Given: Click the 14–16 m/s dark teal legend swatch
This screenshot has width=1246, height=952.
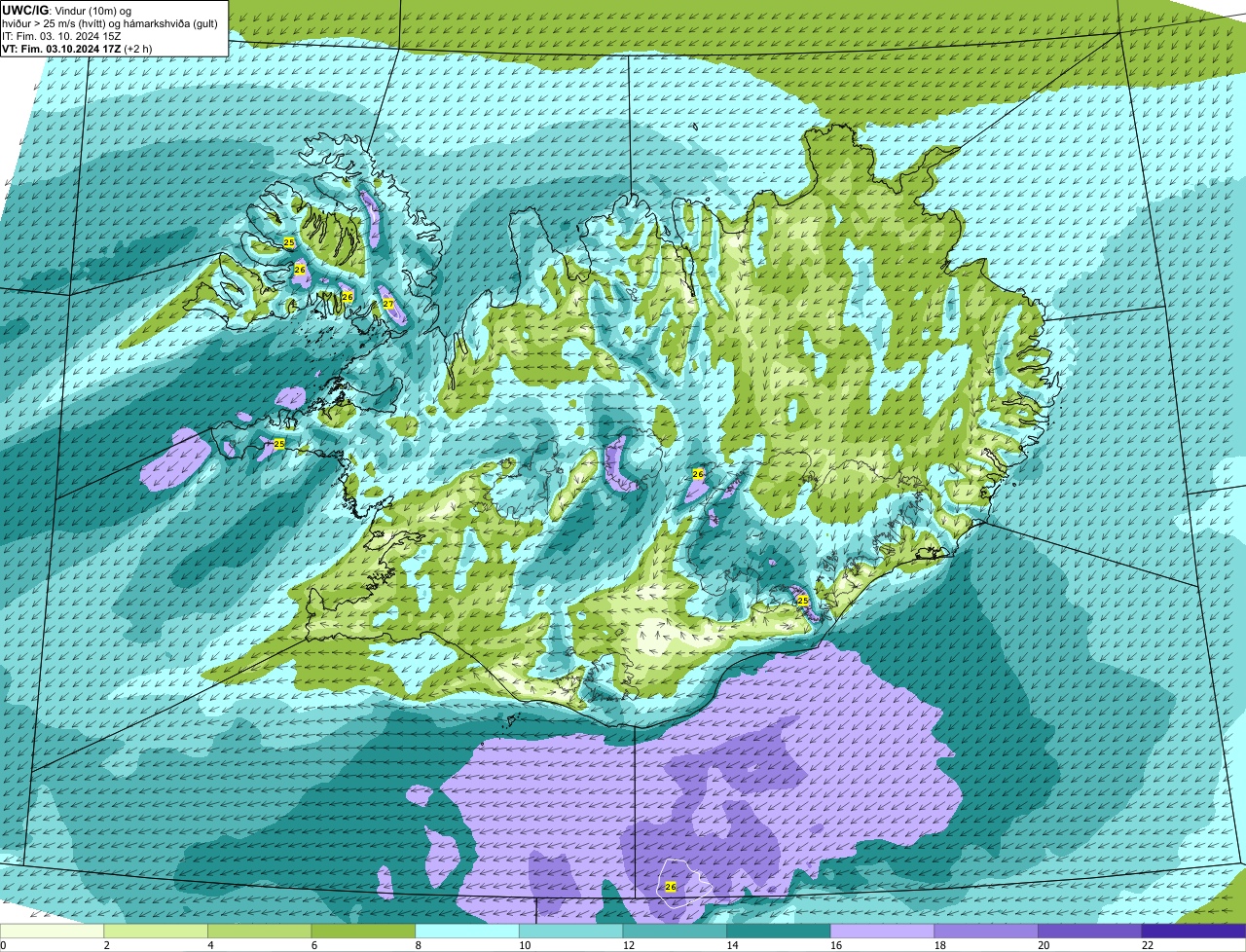Looking at the screenshot, I should click(x=779, y=932).
